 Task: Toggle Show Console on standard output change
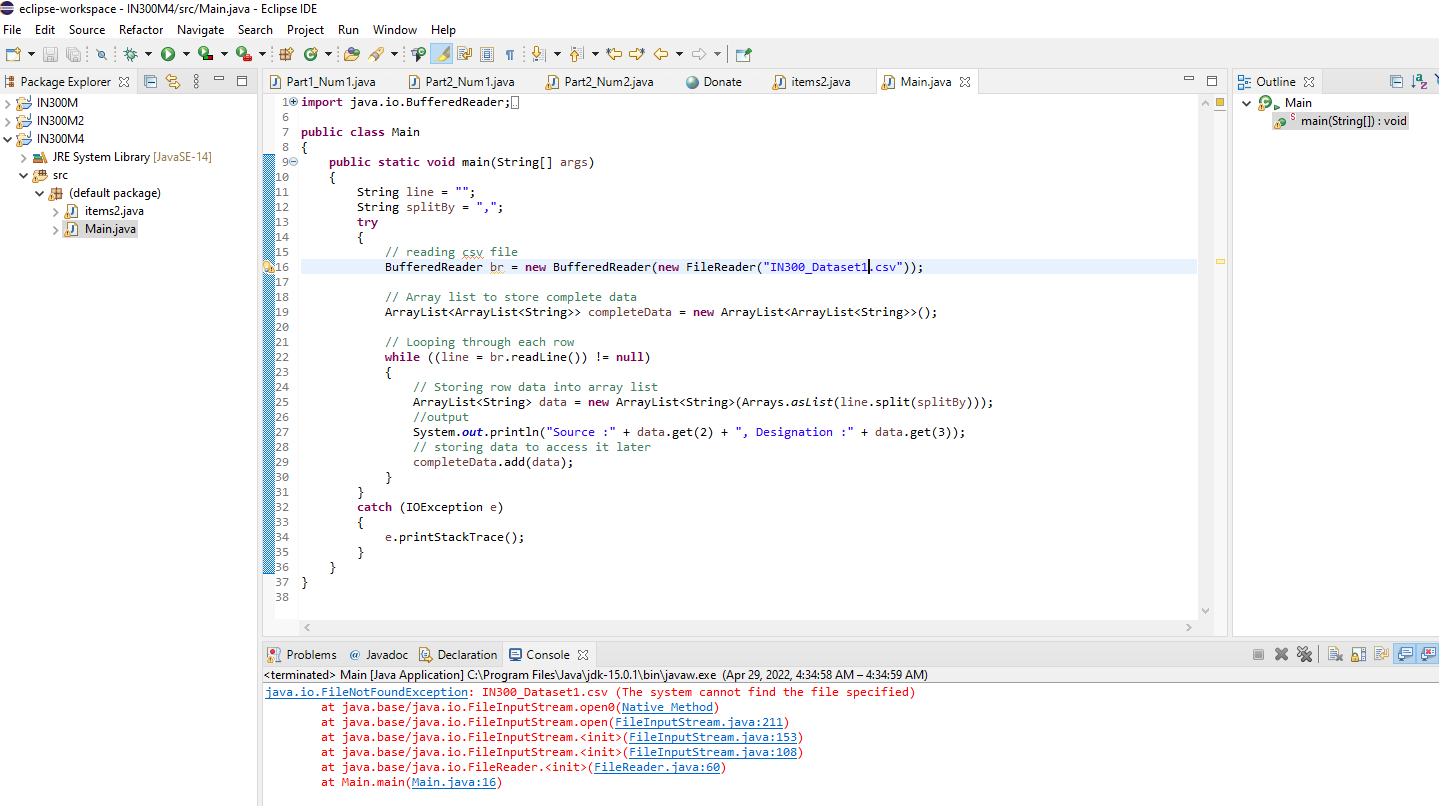[x=1405, y=655]
